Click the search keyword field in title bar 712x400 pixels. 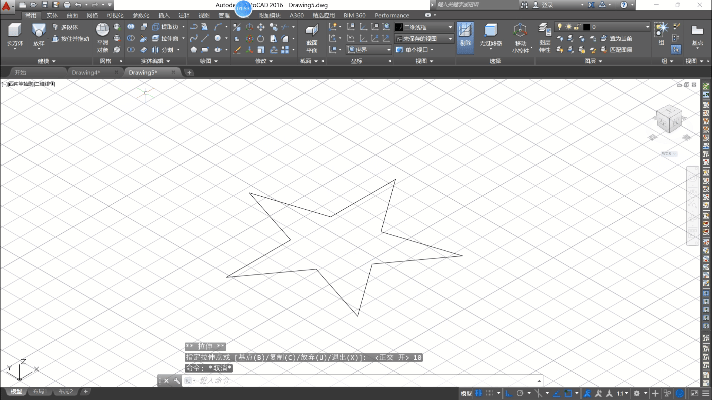[475, 5]
